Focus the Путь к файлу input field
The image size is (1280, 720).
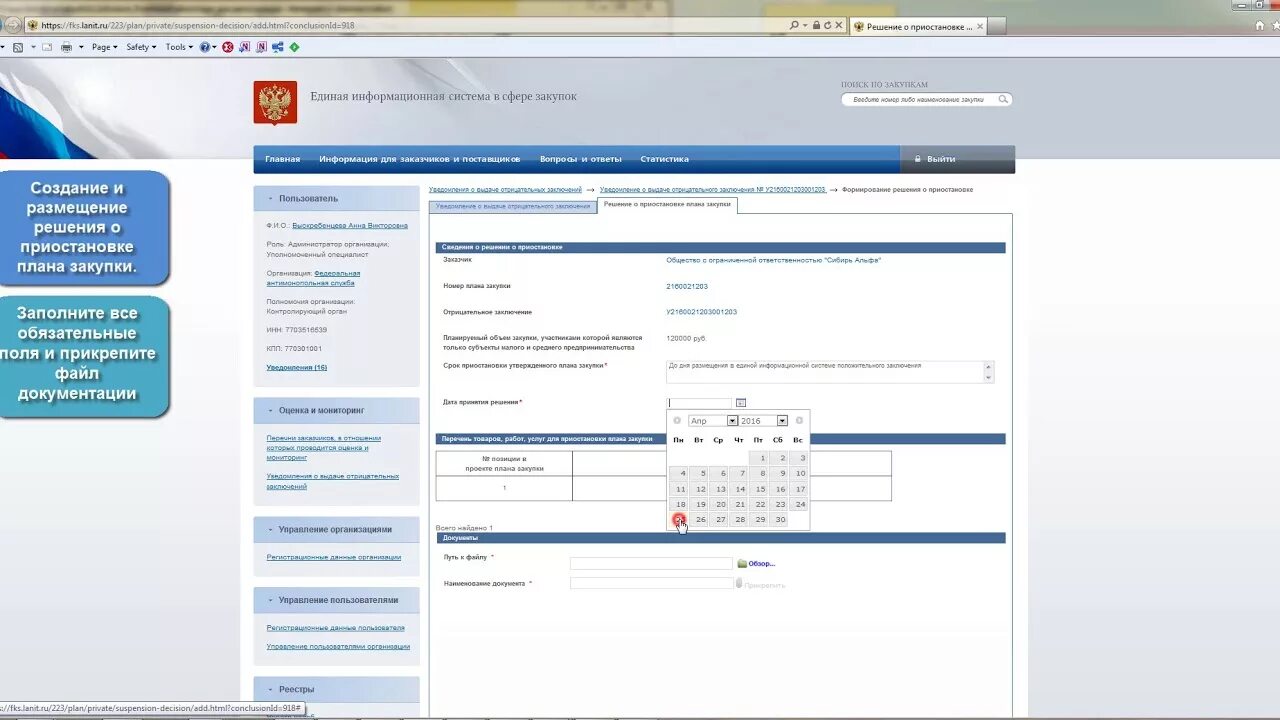coord(651,564)
